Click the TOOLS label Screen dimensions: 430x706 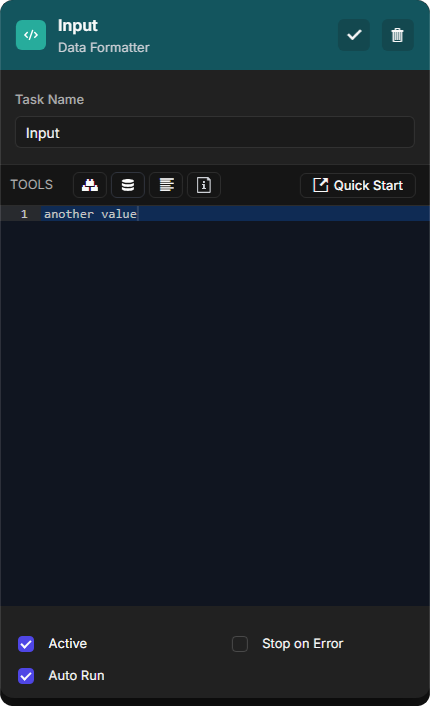(32, 185)
